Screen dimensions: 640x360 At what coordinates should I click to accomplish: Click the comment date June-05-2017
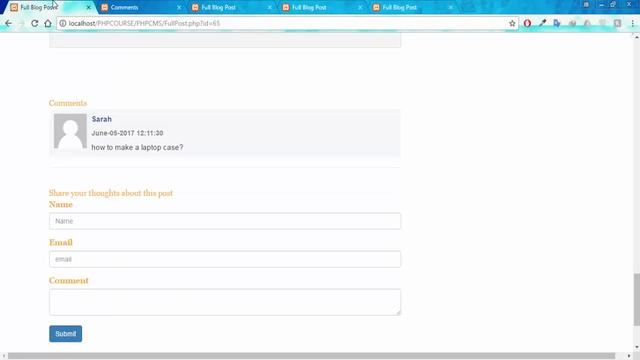click(127, 133)
